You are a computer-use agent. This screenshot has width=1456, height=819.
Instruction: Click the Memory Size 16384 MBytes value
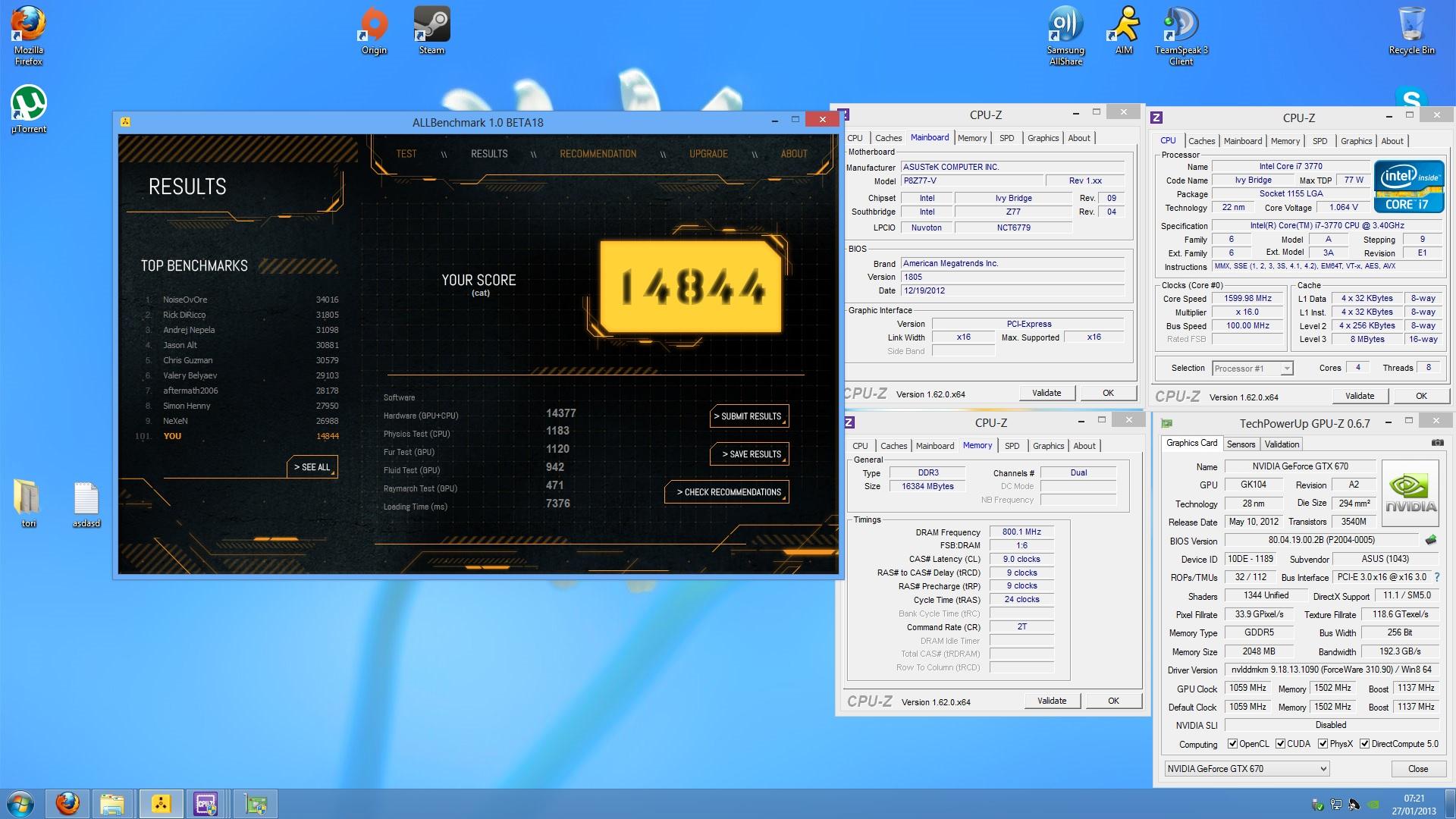927,486
